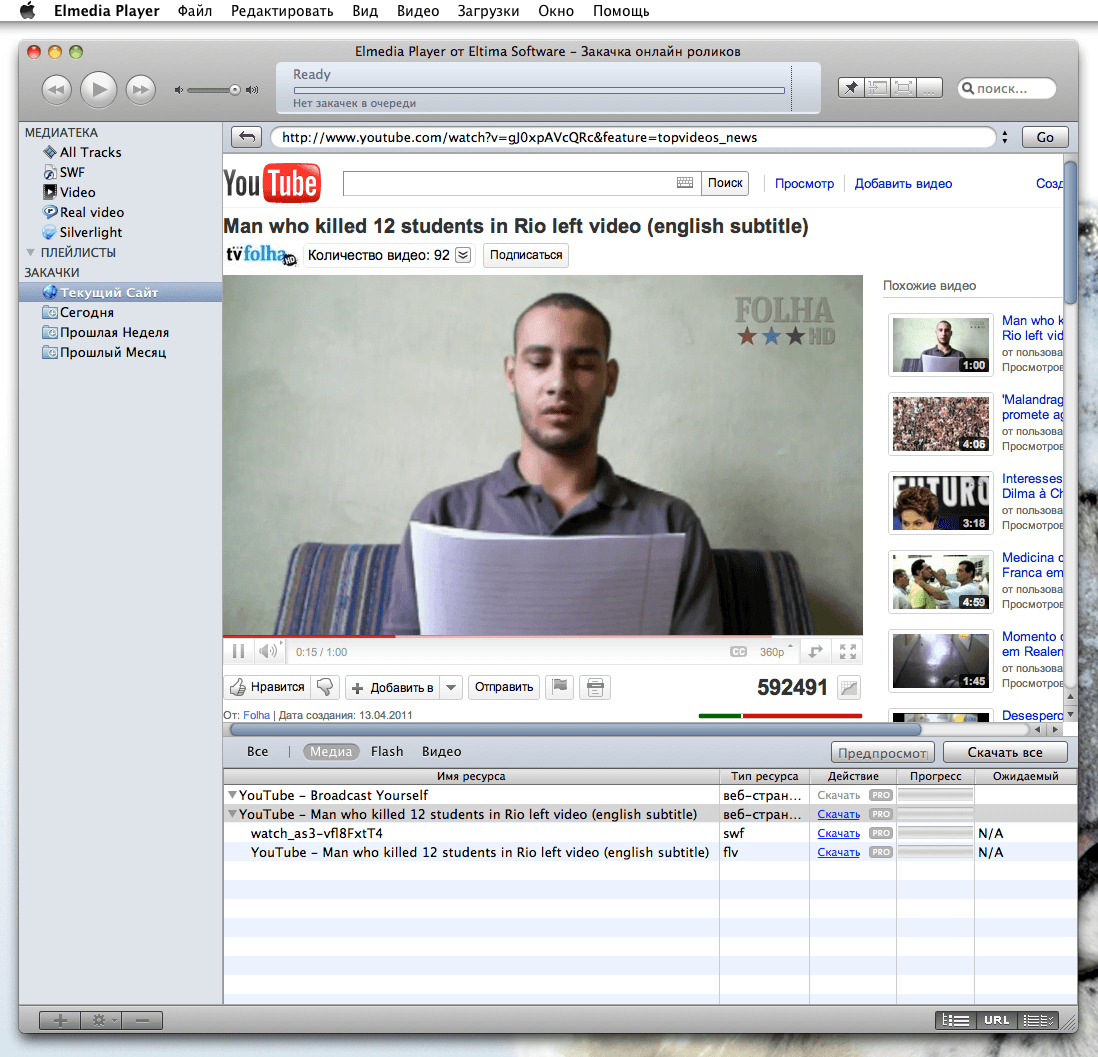Screen dimensions: 1098x1057
Task: Adjust the player volume slider
Action: coord(216,90)
